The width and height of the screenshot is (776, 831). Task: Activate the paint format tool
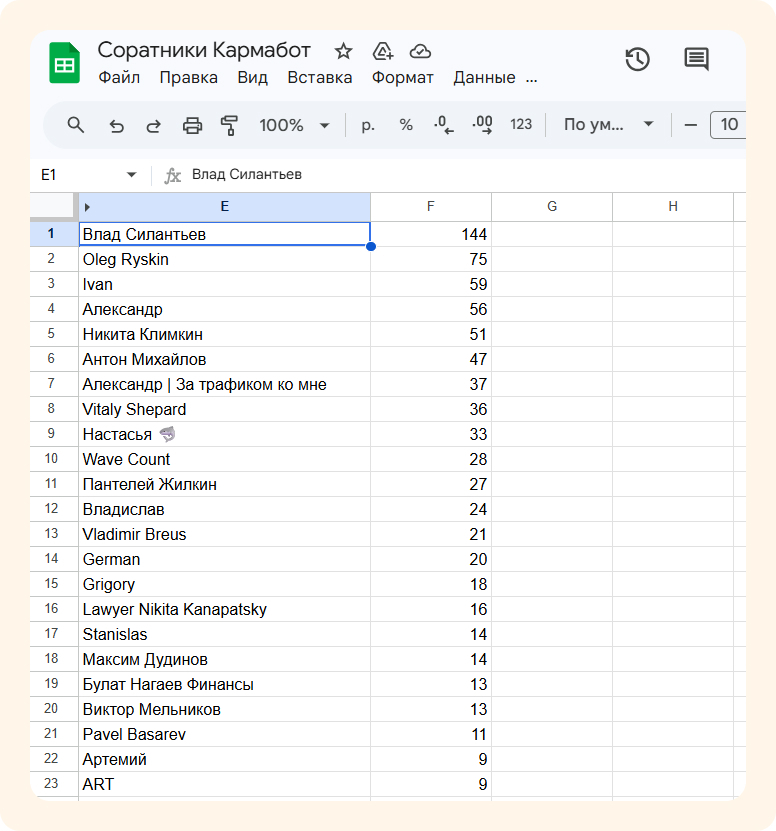click(x=229, y=126)
